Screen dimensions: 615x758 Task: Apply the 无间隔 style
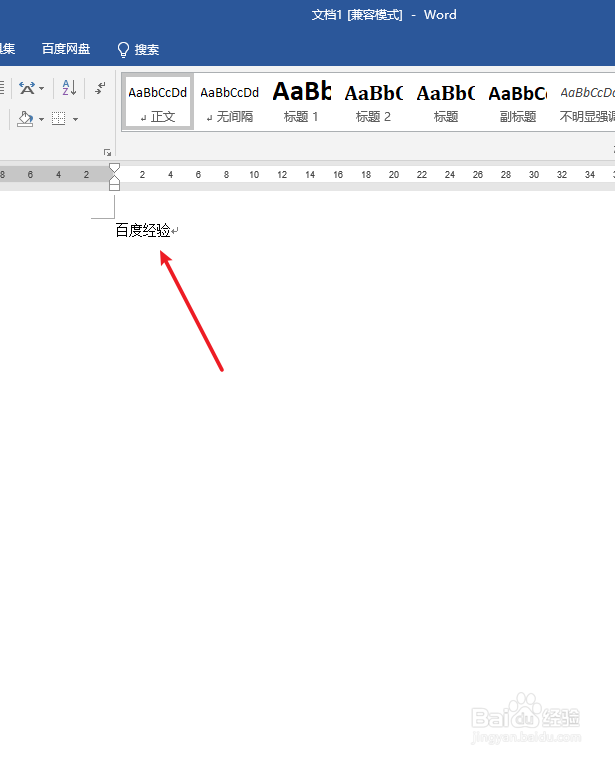coord(230,102)
